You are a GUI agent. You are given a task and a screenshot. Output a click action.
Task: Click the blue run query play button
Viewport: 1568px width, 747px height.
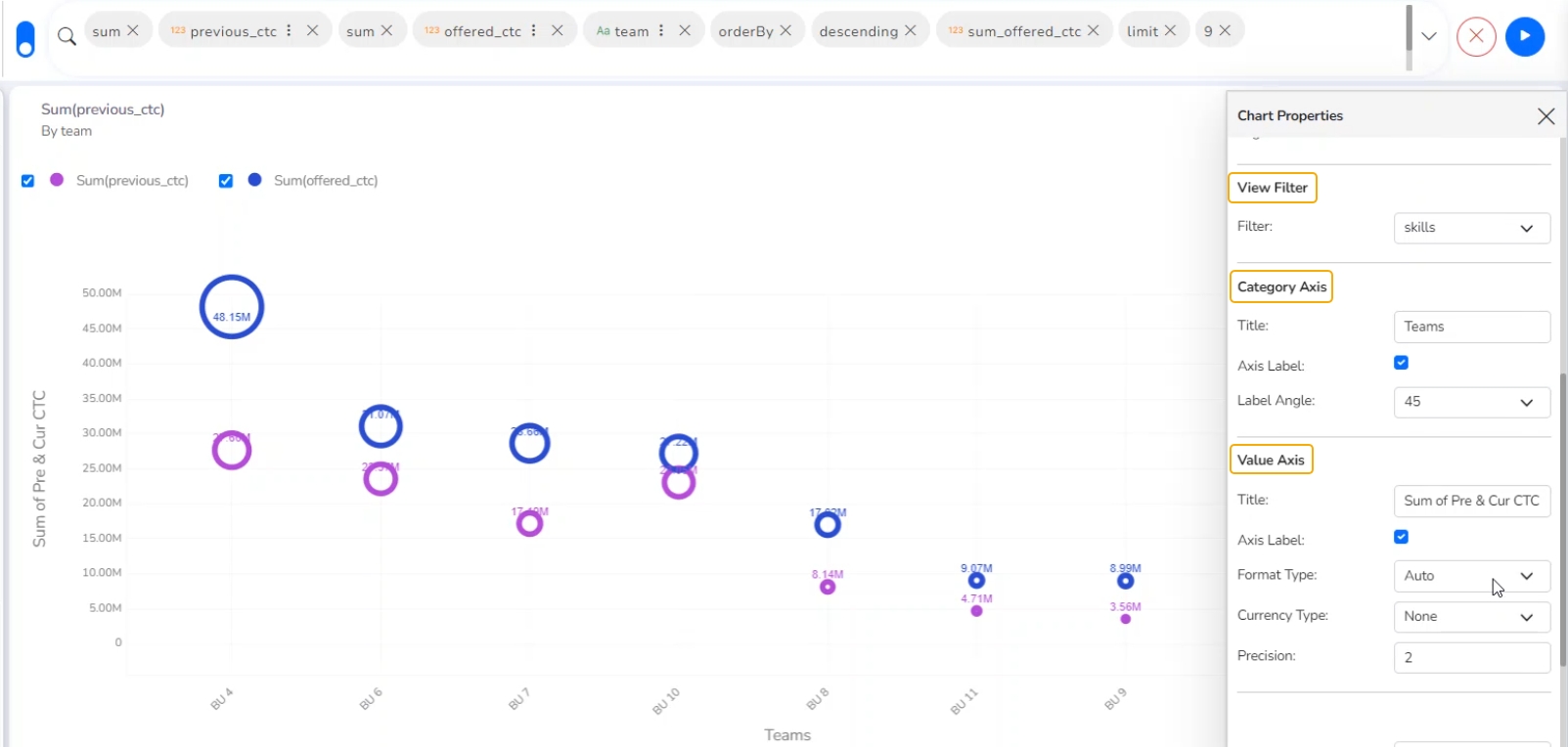point(1524,37)
